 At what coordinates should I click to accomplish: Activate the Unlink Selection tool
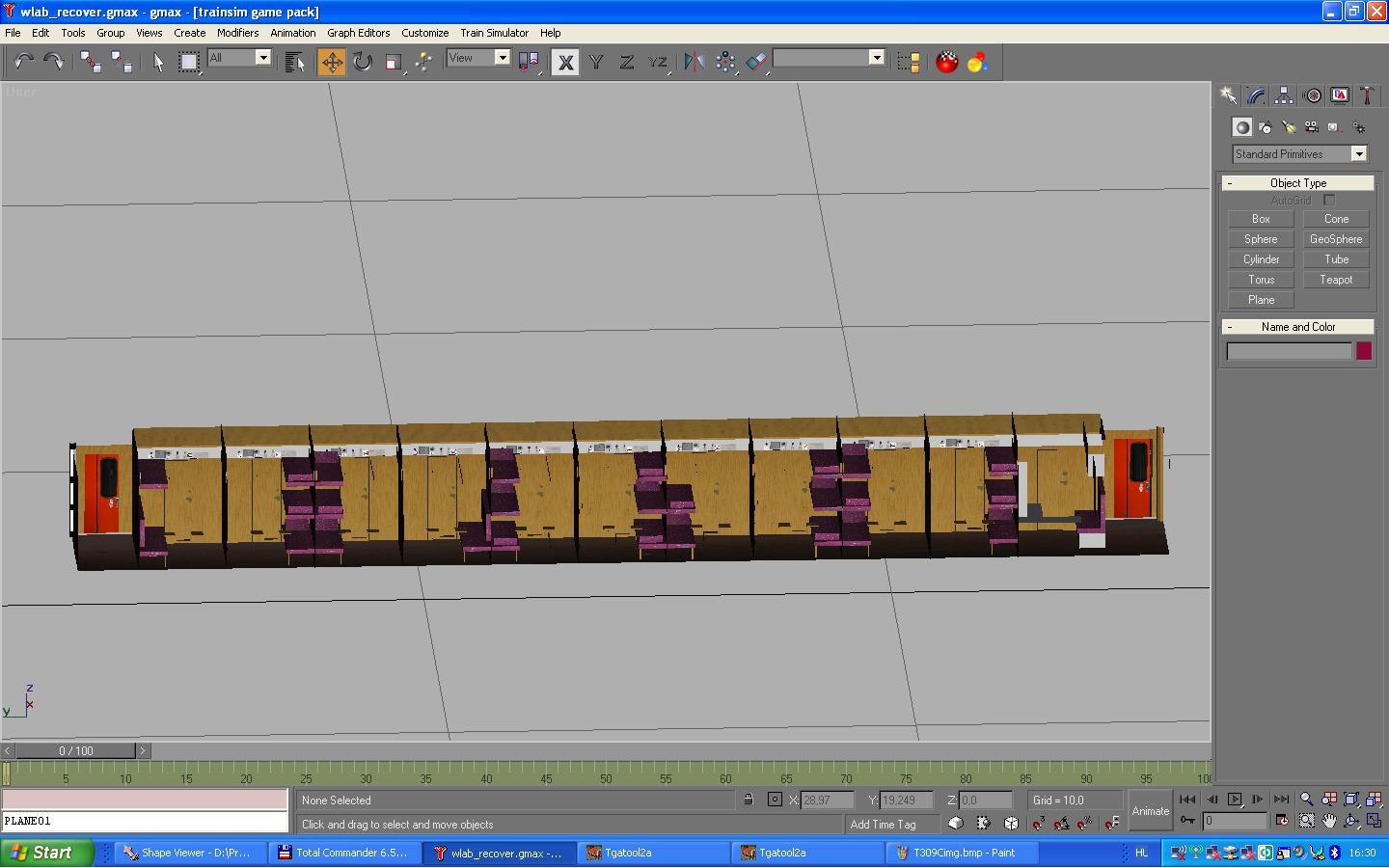click(x=122, y=62)
